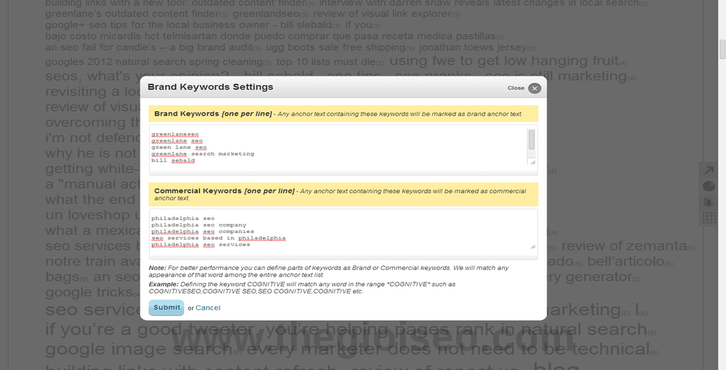Click the 'green lane seo' line in Brand Keywords

tap(179, 147)
